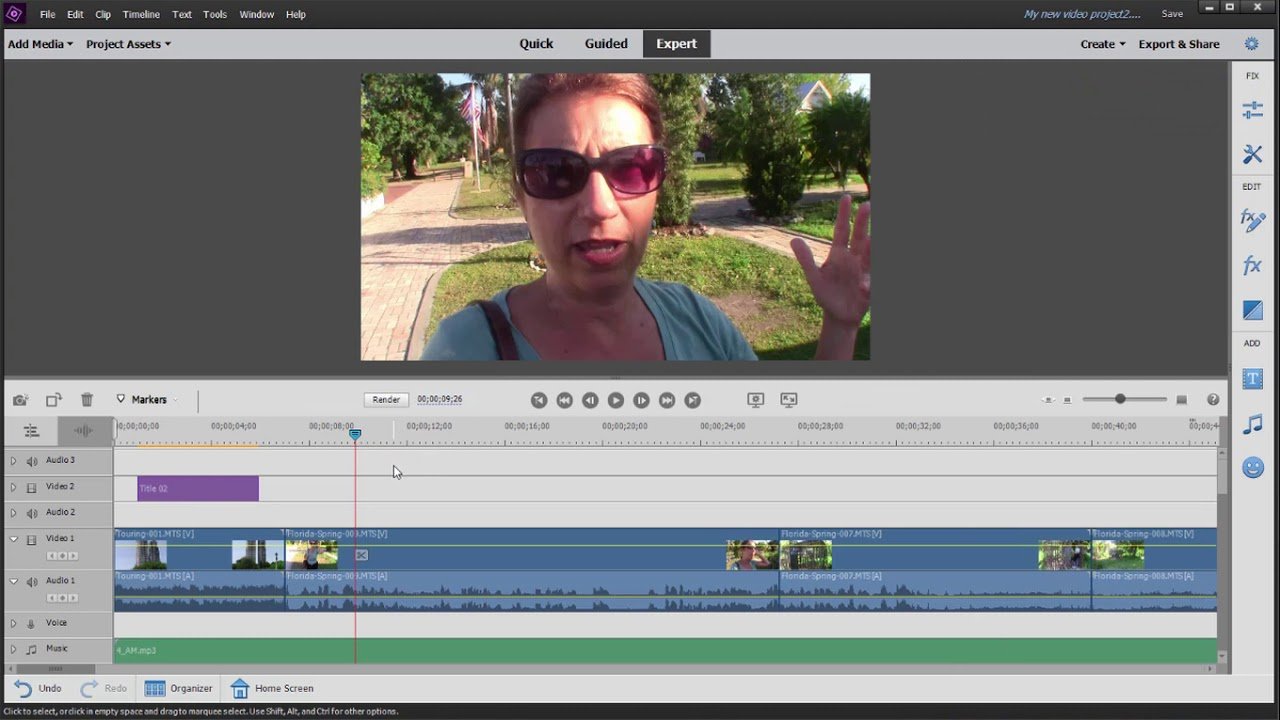1280x720 pixels.
Task: Click the timeline zoom slider handle
Action: tap(1120, 400)
